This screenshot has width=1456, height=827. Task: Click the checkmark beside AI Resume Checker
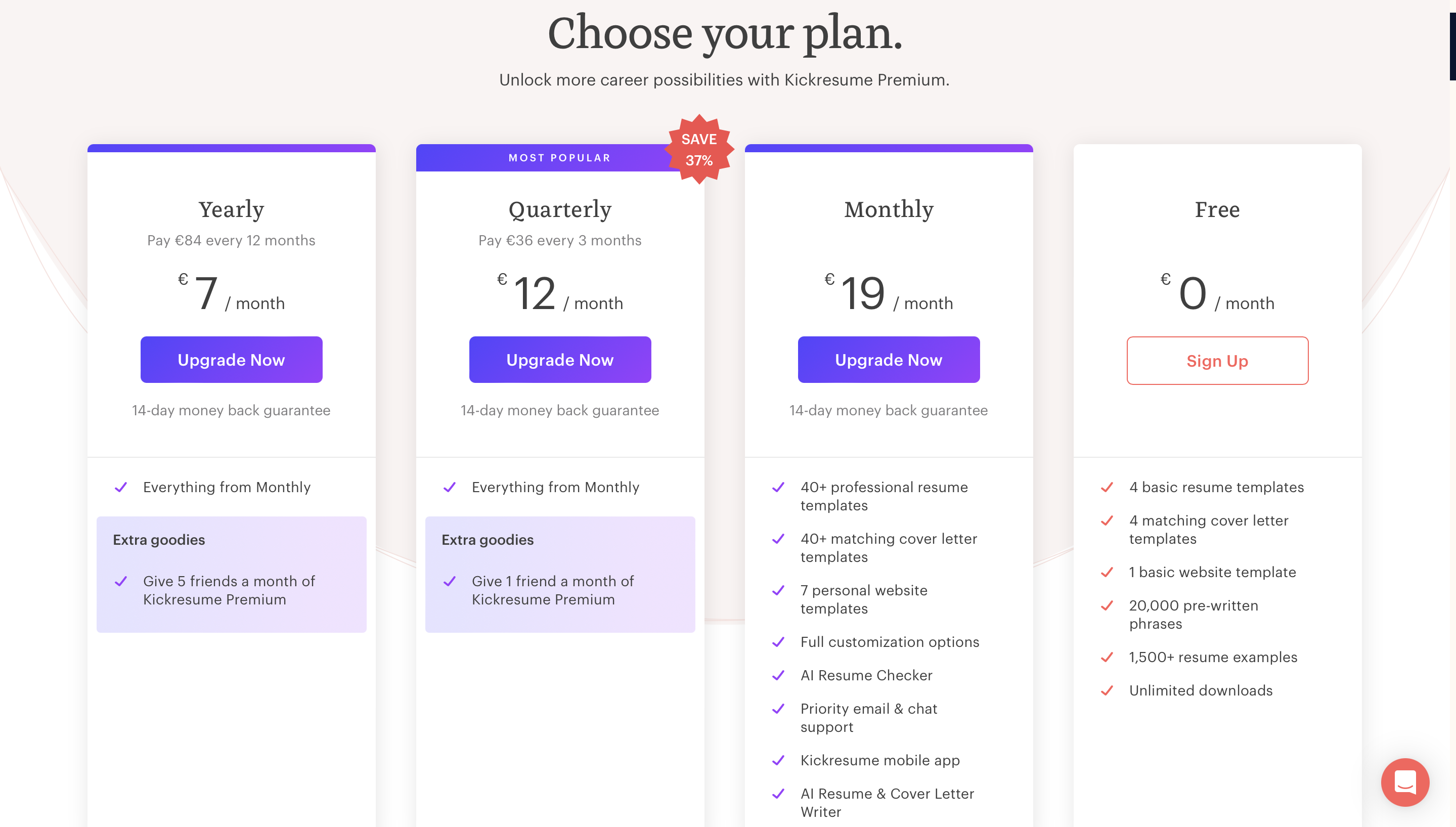[x=778, y=675]
